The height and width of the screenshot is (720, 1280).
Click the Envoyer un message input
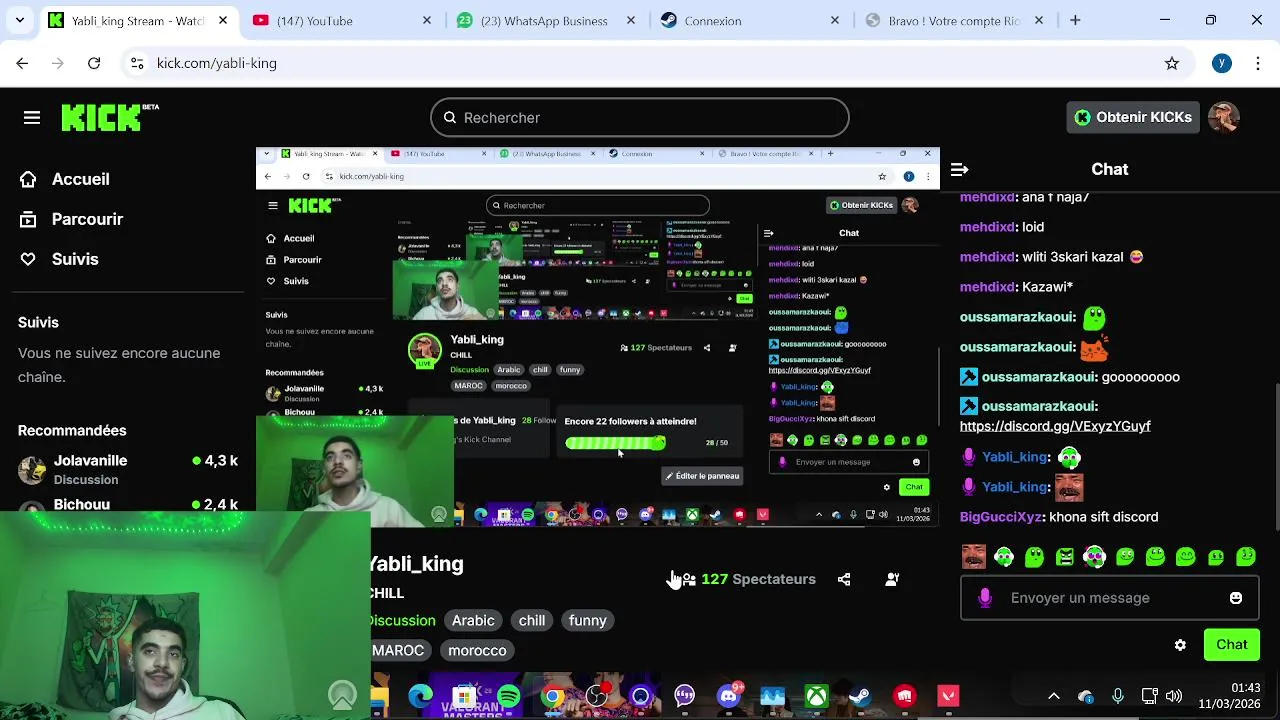[x=1109, y=598]
